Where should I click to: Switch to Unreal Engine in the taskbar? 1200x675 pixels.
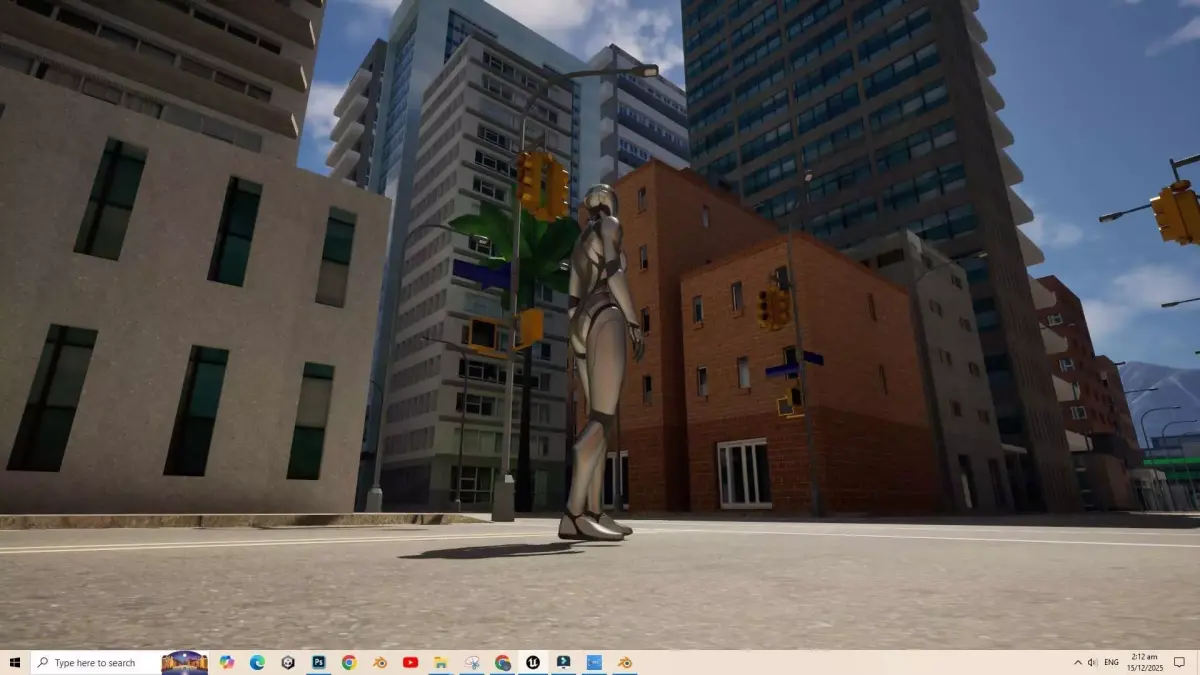533,663
